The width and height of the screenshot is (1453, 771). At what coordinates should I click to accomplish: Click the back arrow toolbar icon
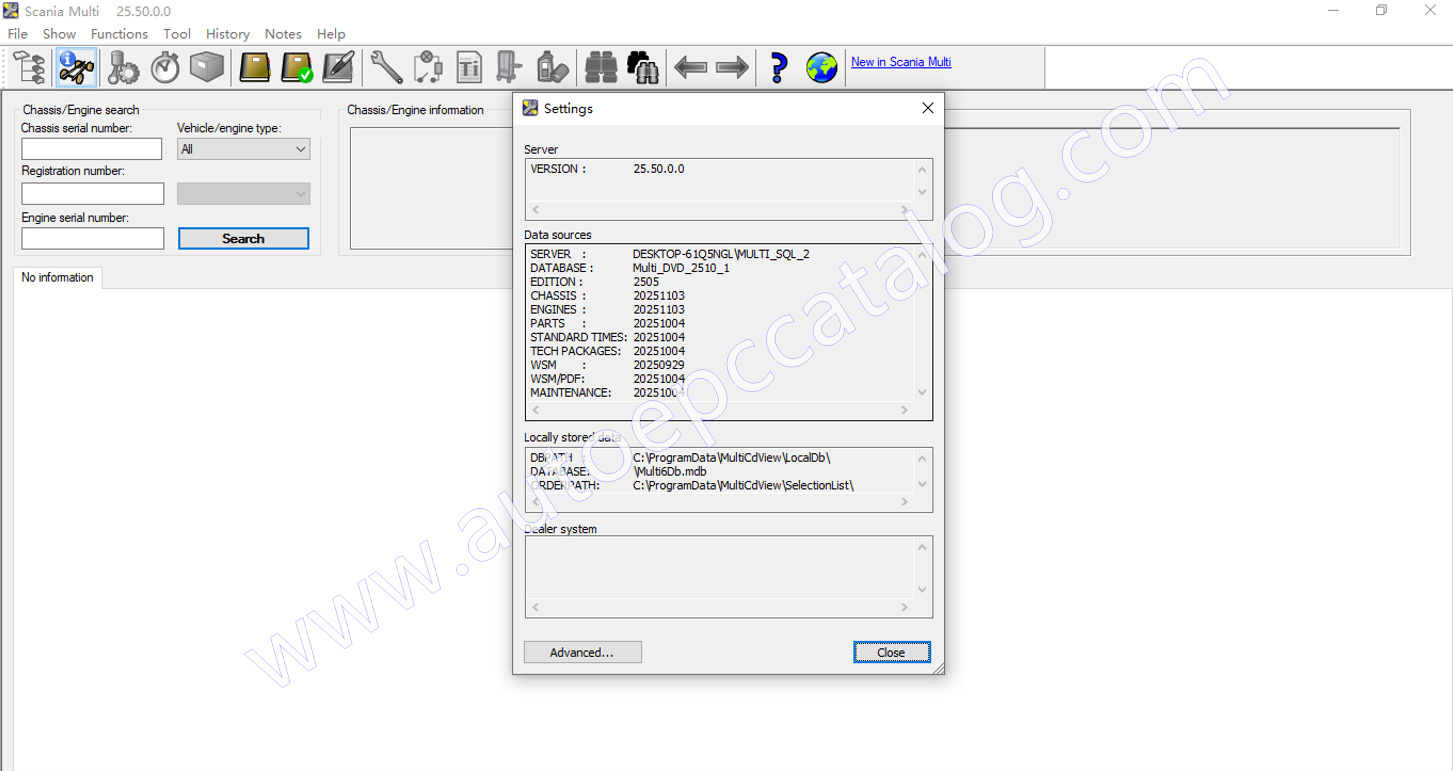point(690,68)
